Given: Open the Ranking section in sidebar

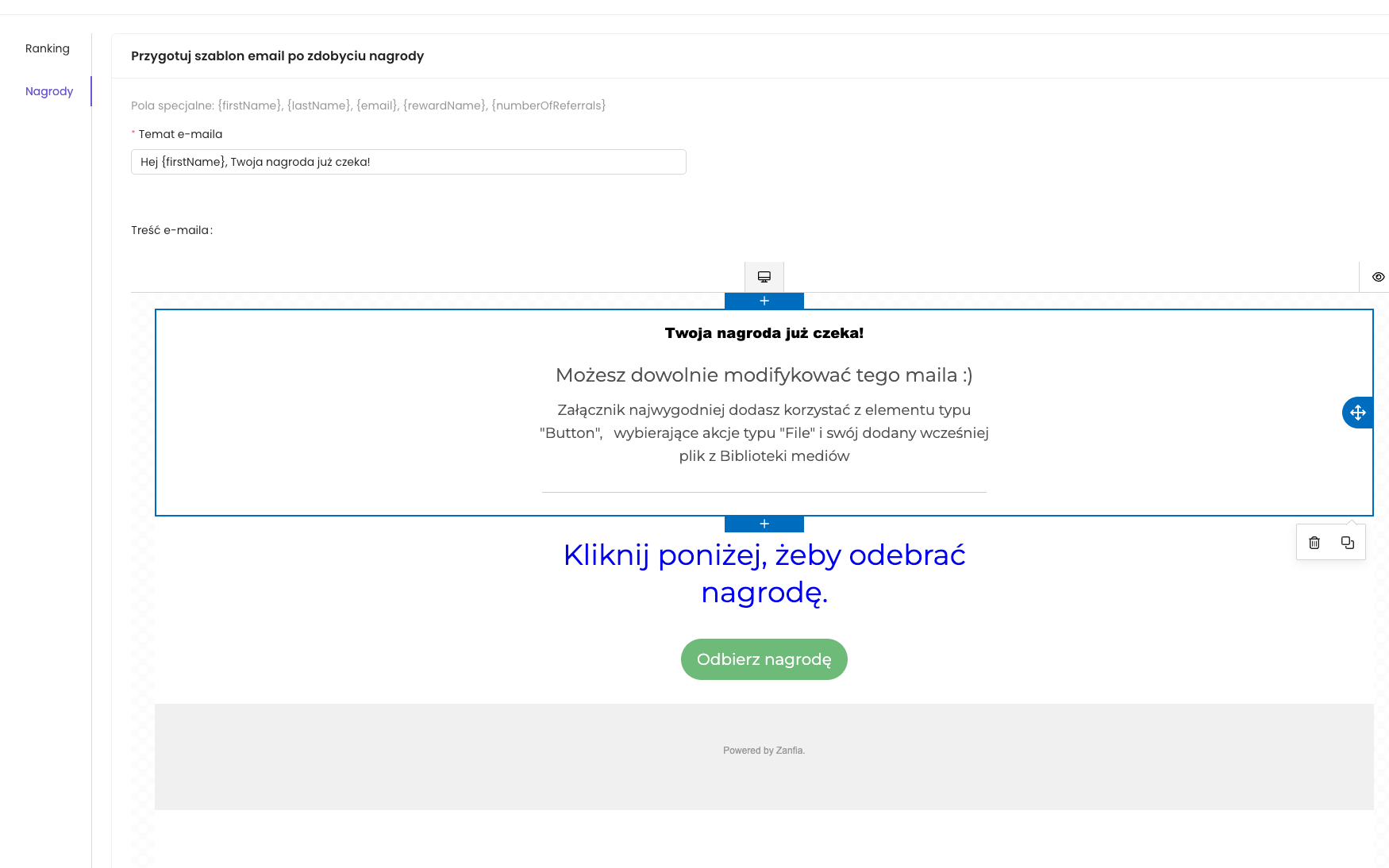Looking at the screenshot, I should tap(48, 48).
